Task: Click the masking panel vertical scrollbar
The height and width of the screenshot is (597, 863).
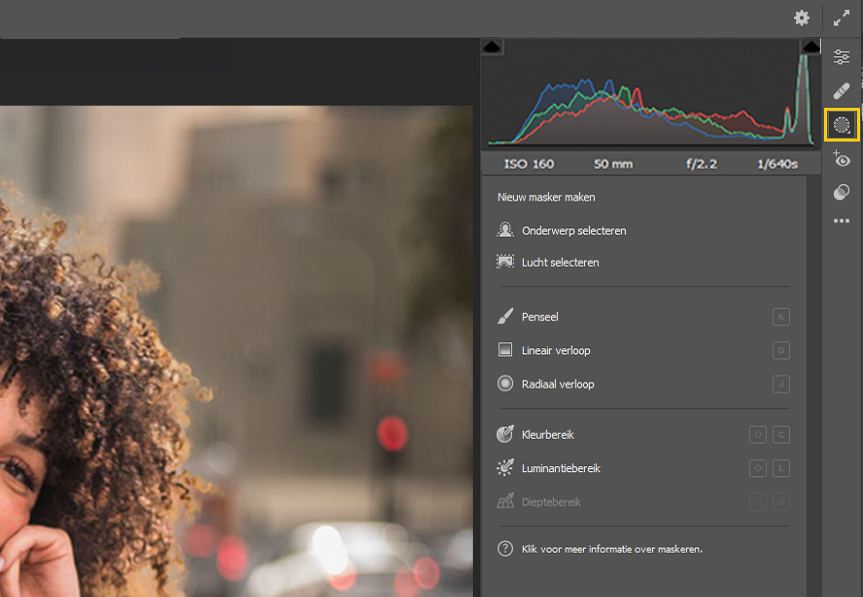Action: pos(814,385)
